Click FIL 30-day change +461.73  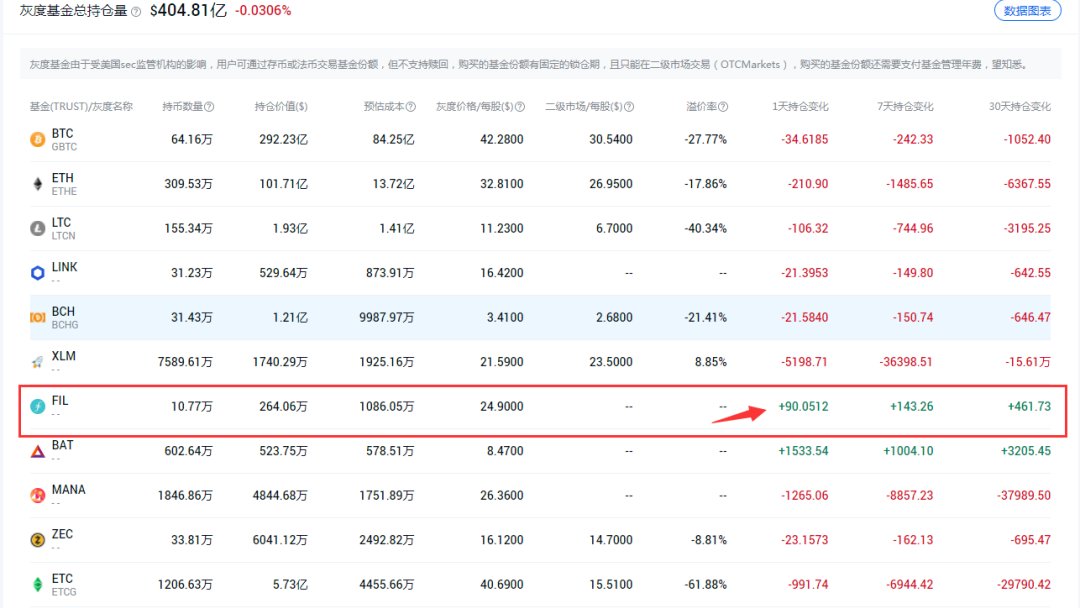(x=1029, y=407)
